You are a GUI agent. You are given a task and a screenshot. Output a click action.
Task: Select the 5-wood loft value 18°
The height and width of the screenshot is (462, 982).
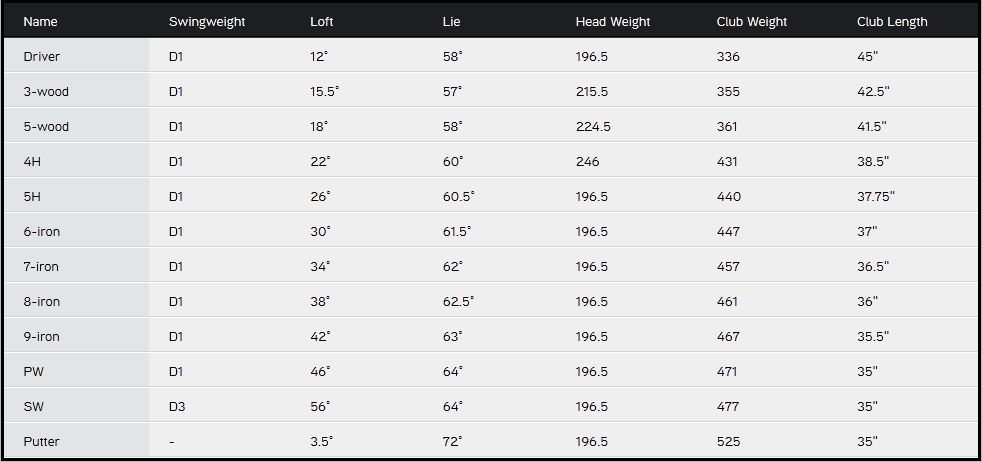tap(320, 127)
